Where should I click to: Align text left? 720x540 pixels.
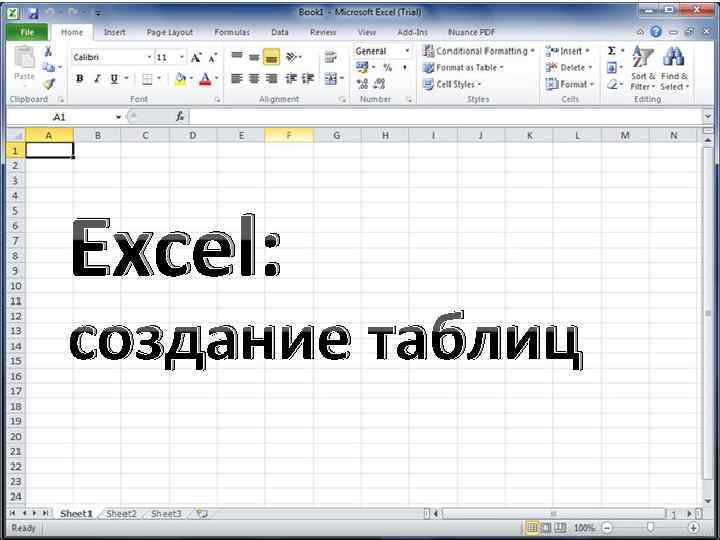click(236, 79)
